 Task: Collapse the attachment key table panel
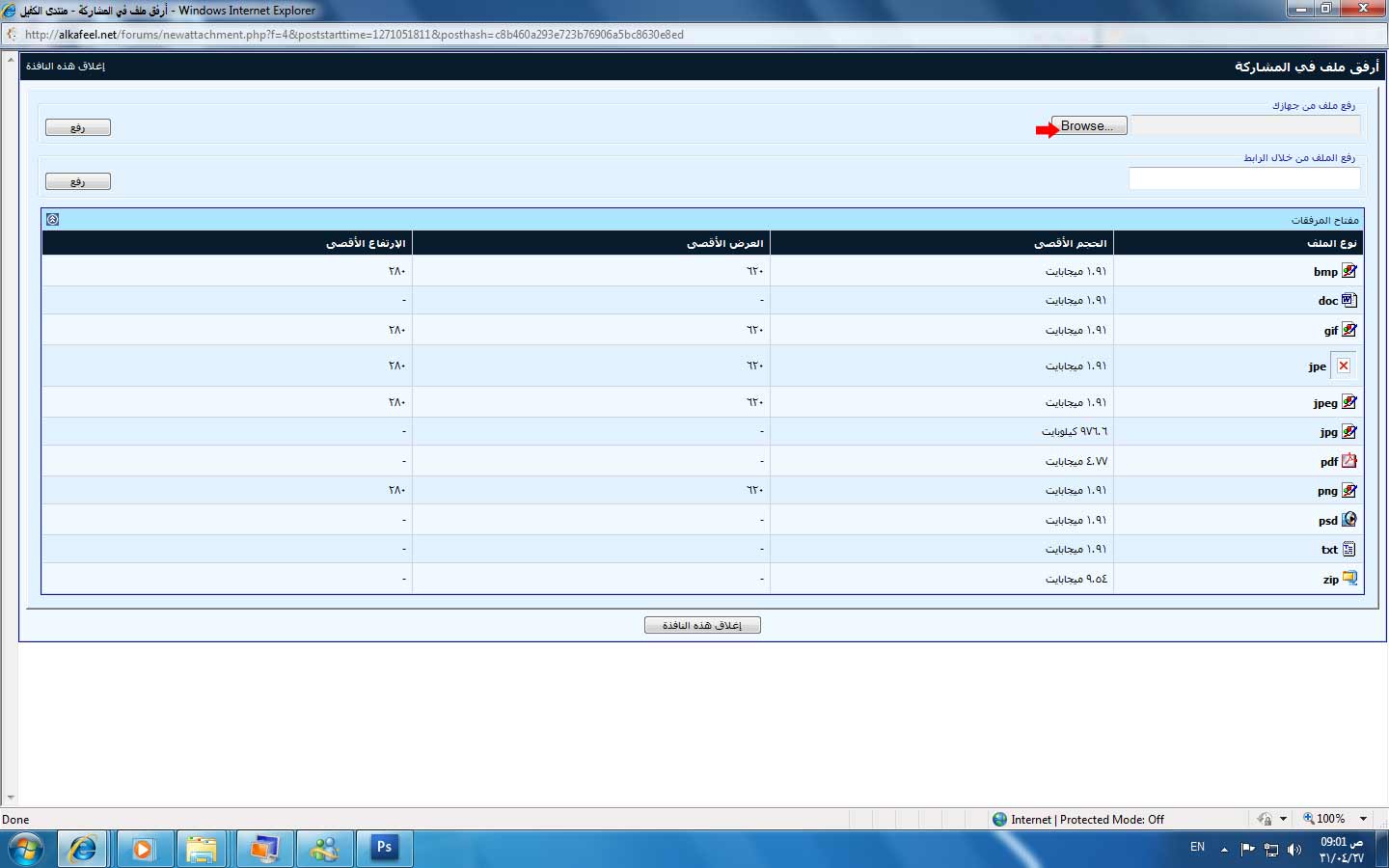tap(53, 219)
